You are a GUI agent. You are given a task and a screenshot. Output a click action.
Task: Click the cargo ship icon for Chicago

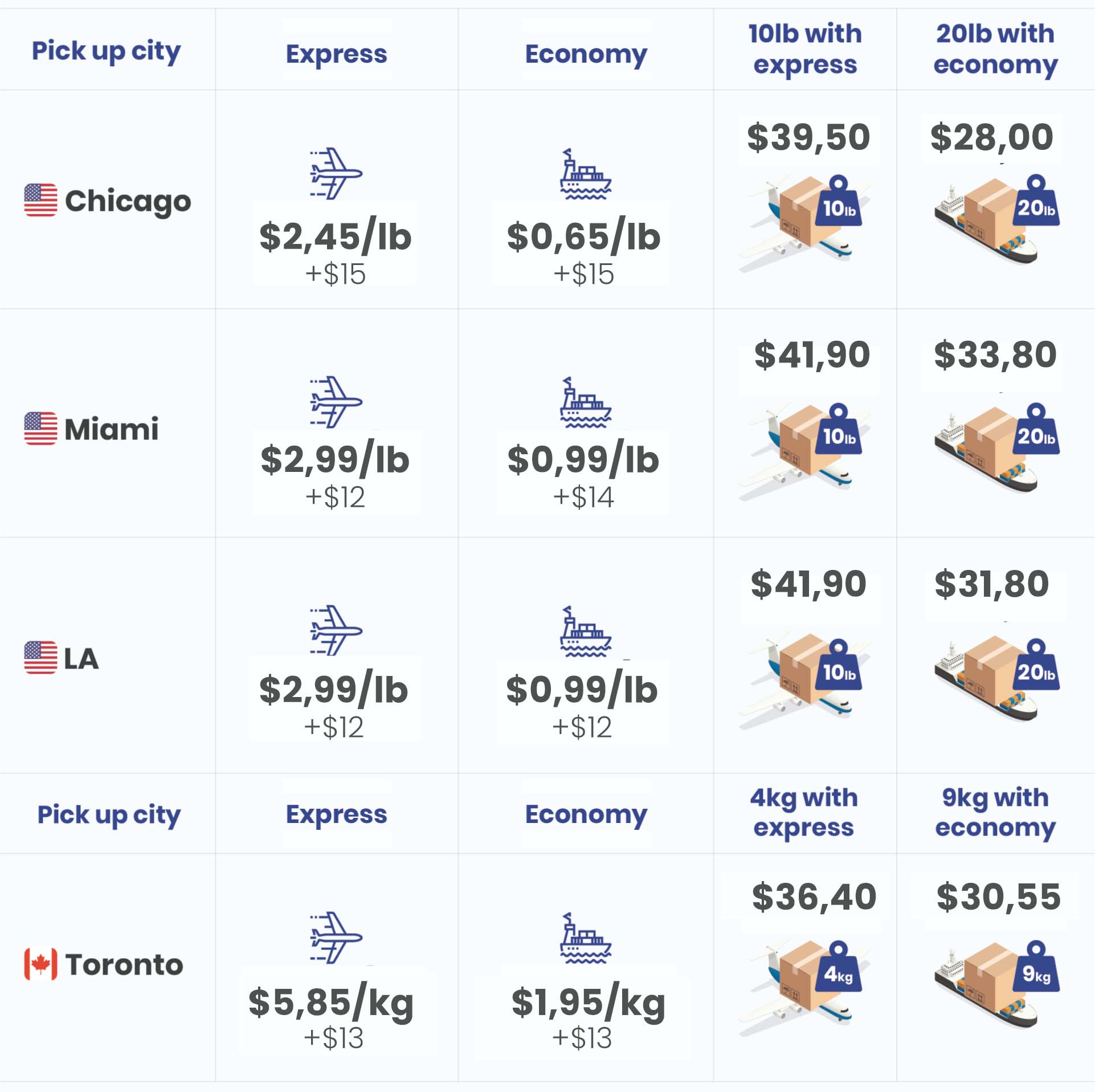pyautogui.click(x=585, y=174)
